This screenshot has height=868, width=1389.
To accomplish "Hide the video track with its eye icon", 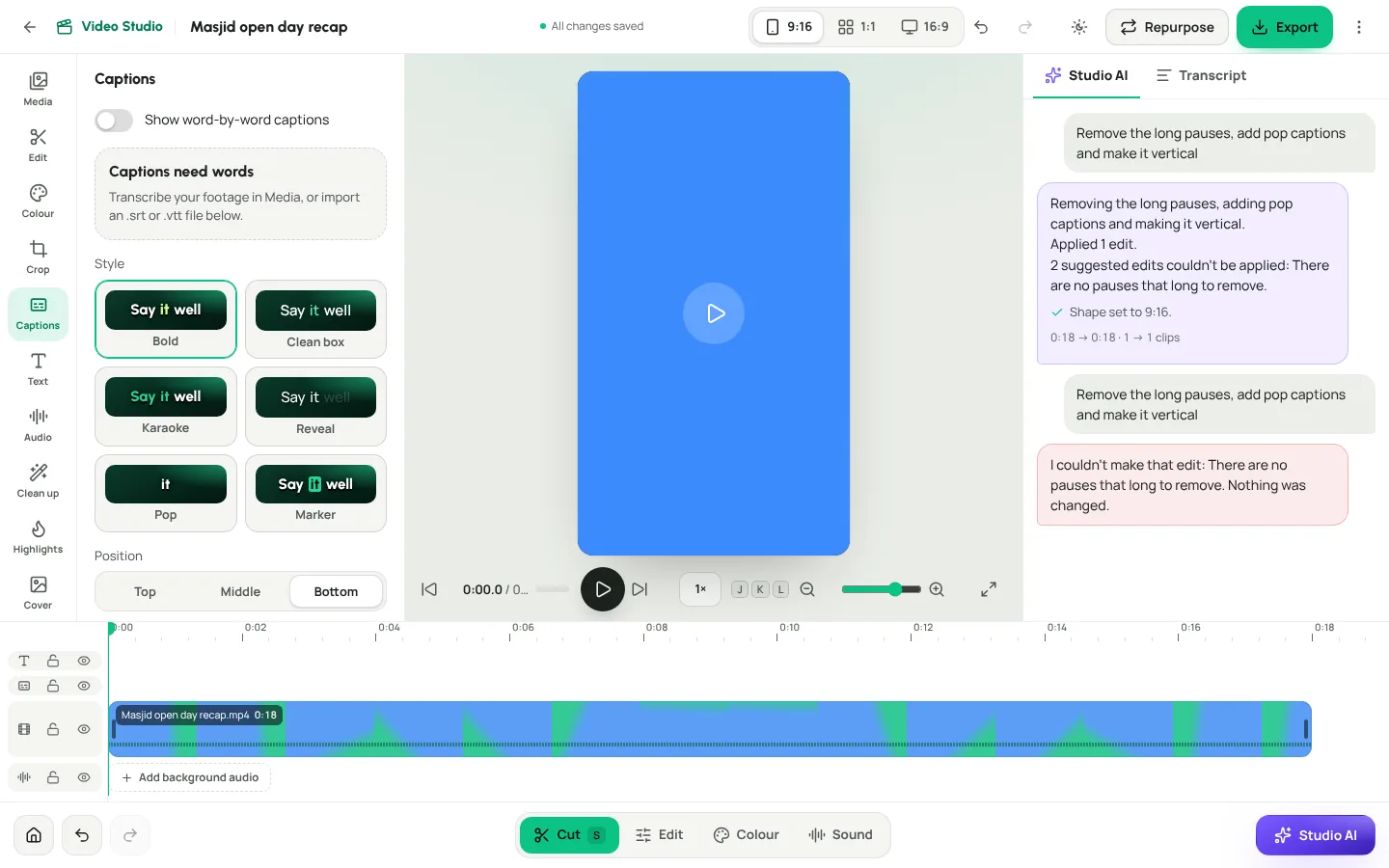I will (x=84, y=729).
